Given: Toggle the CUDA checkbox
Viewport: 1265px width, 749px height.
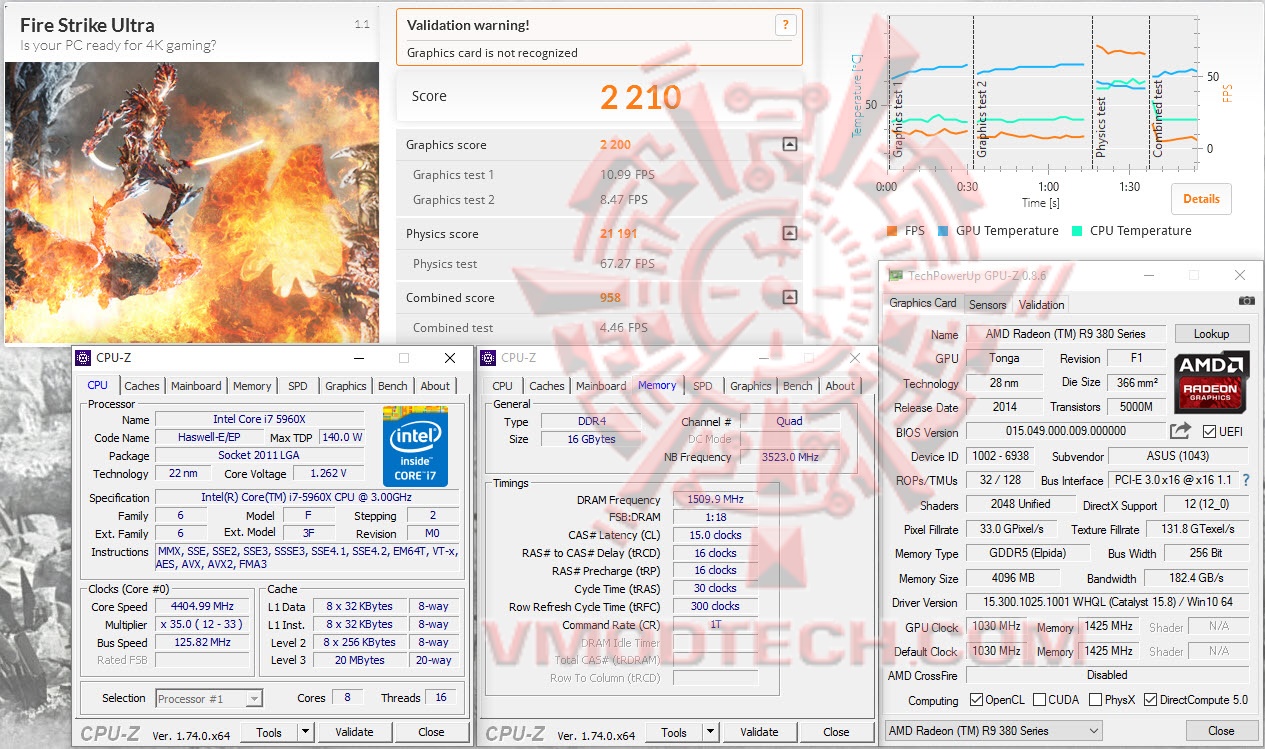Looking at the screenshot, I should [1040, 700].
